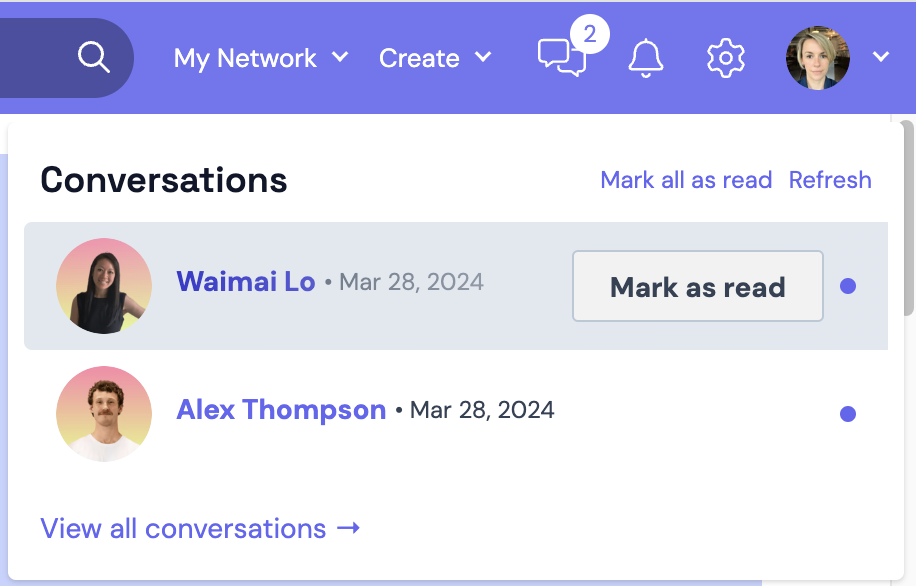Click Alex Thompson's profile picture
Image resolution: width=916 pixels, height=586 pixels.
tap(104, 414)
